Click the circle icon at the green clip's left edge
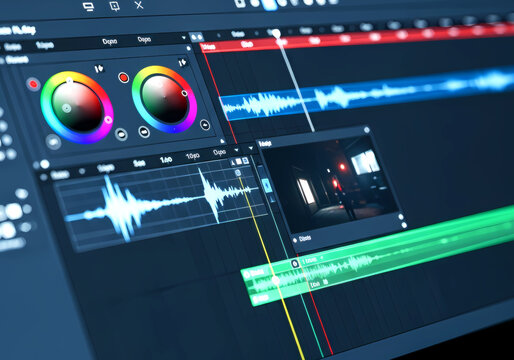Image resolution: width=514 pixels, height=360 pixels. pyautogui.click(x=247, y=275)
